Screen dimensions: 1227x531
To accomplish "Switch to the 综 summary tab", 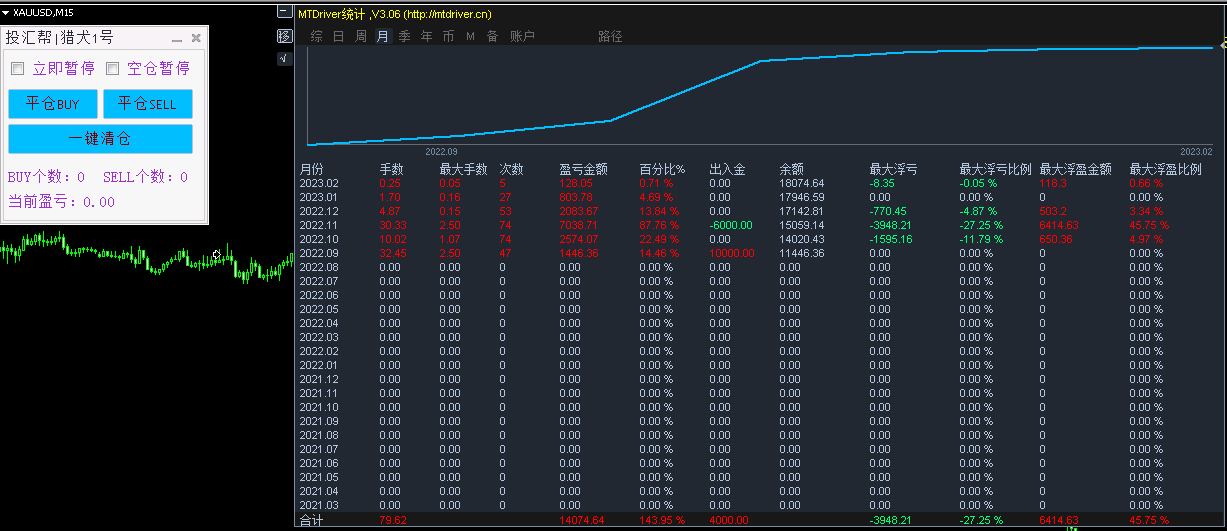I will click(317, 36).
